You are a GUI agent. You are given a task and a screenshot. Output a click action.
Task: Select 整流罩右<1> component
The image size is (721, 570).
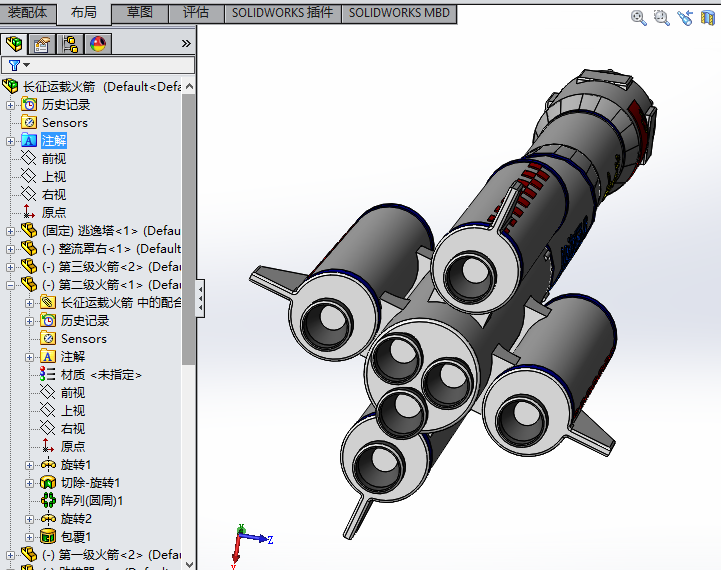tap(112, 249)
